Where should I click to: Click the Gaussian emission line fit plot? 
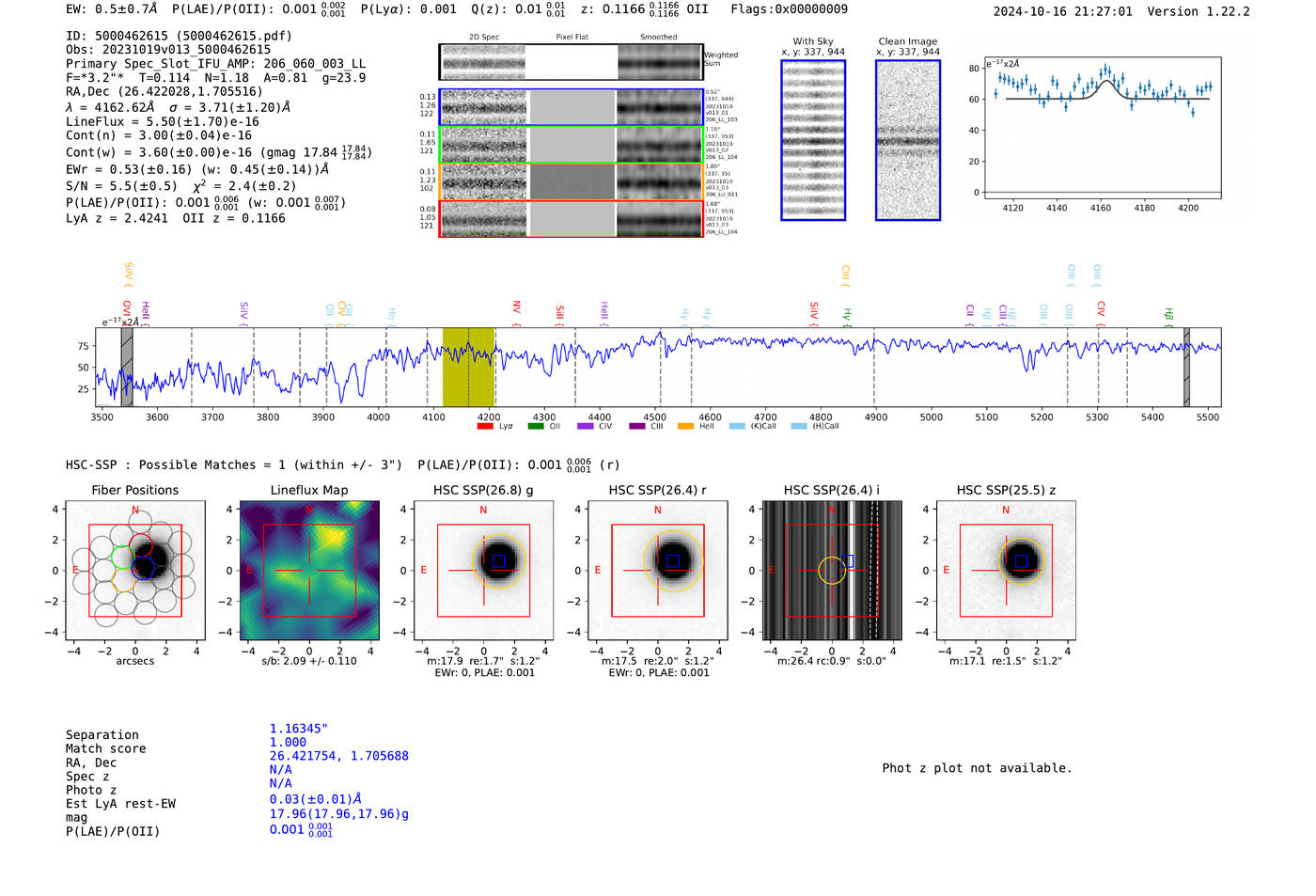coord(1103,128)
